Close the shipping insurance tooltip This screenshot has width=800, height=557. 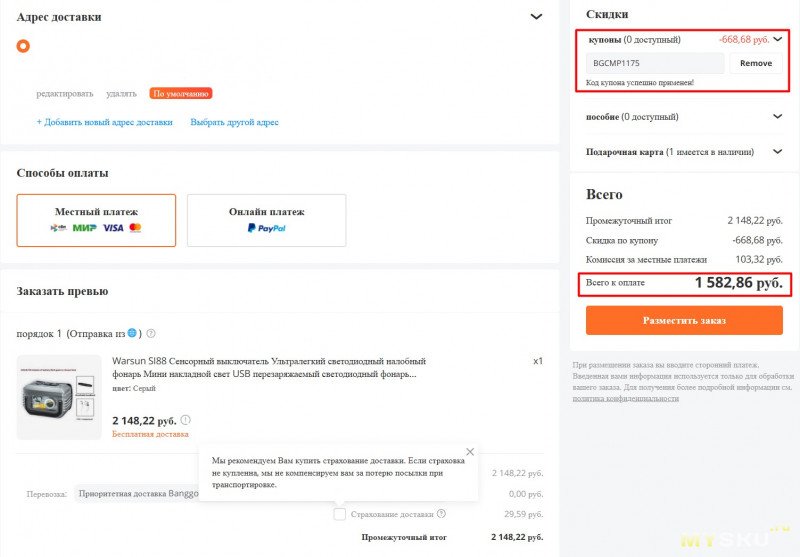(x=470, y=452)
